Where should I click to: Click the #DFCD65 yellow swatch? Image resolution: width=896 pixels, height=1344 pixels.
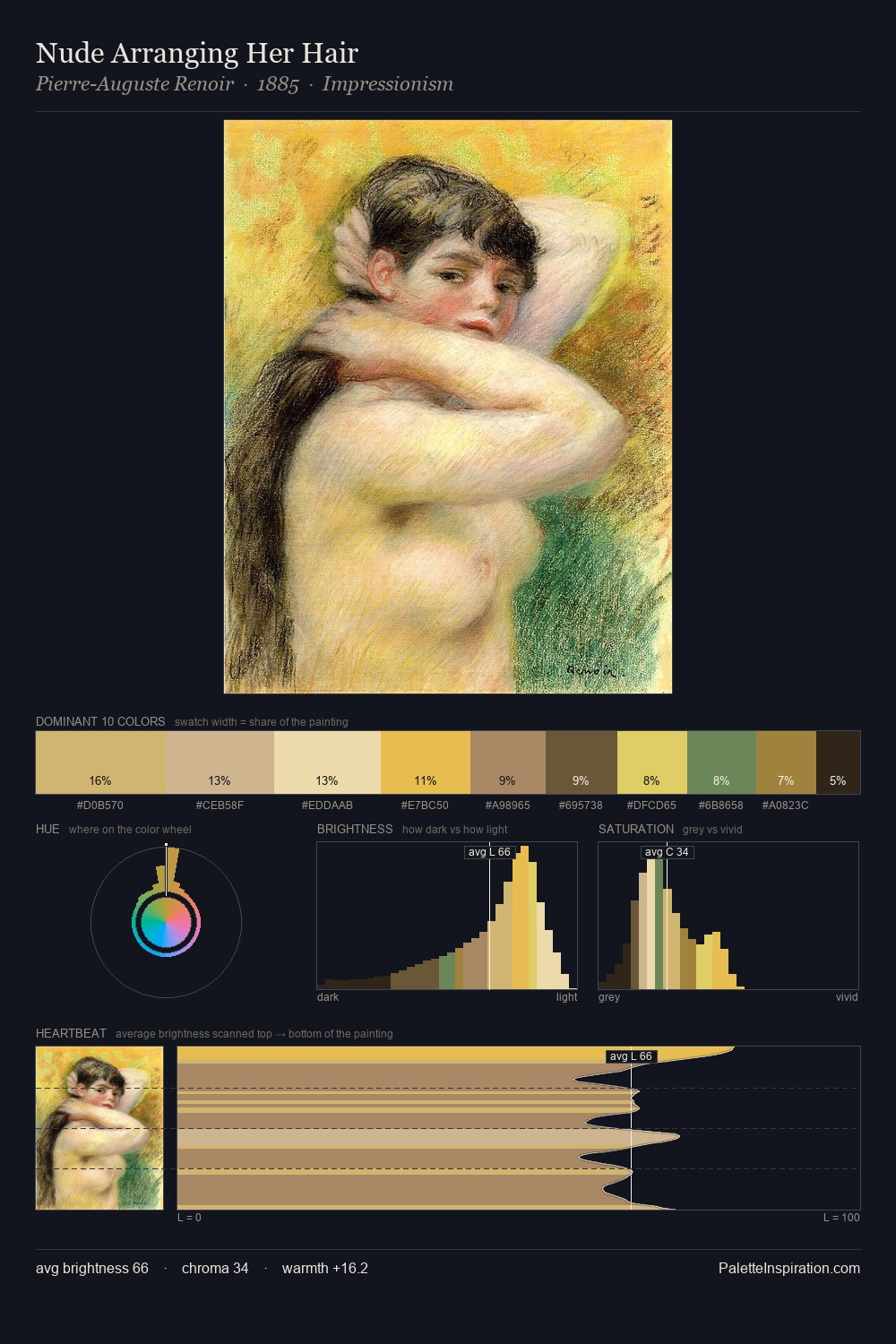click(x=651, y=762)
